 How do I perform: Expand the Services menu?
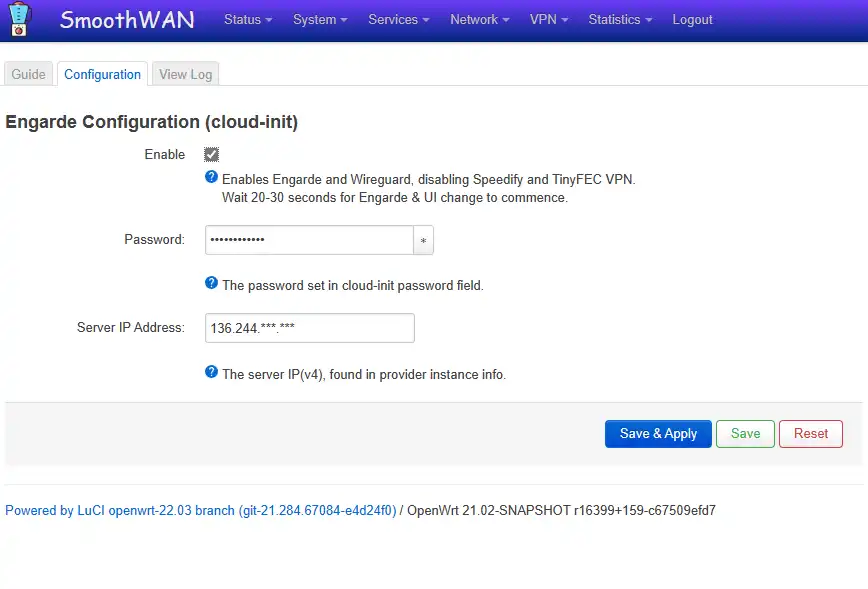pos(399,19)
